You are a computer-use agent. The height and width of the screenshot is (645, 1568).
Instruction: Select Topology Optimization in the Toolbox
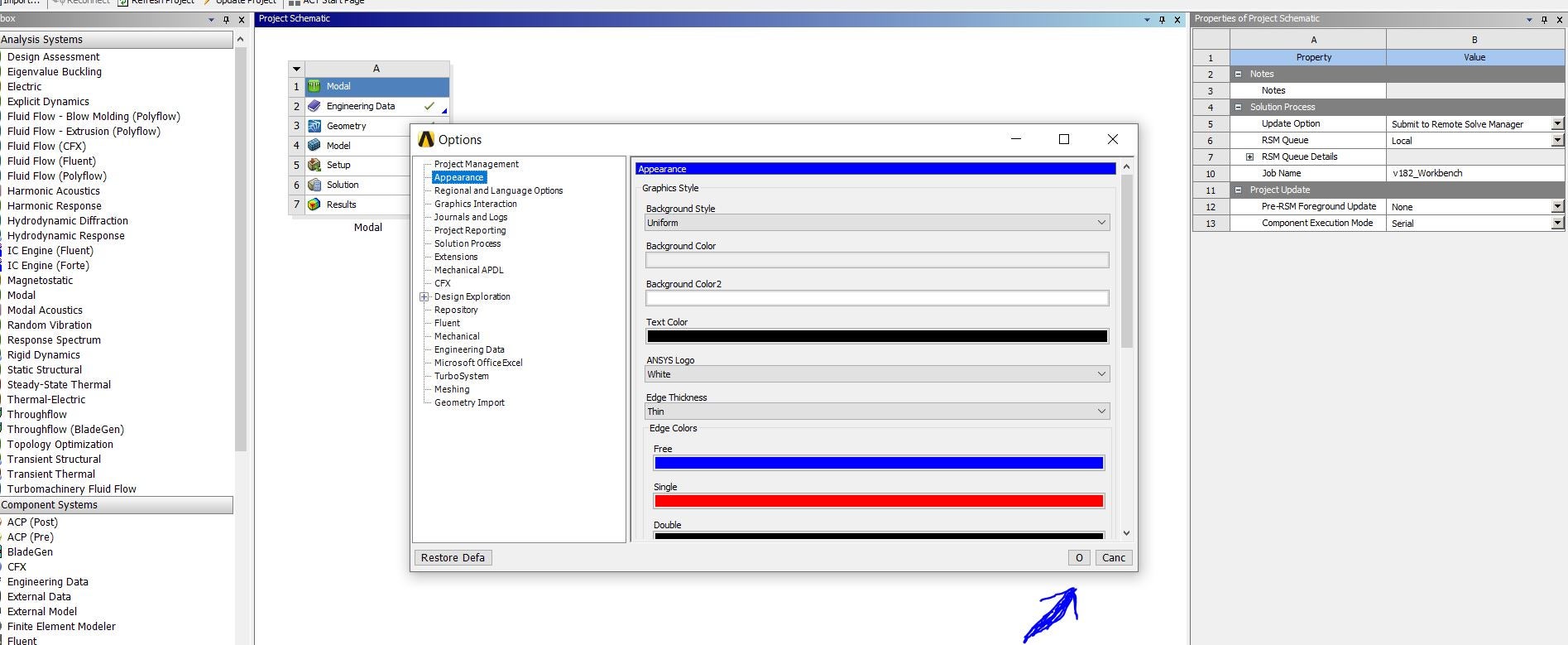pyautogui.click(x=60, y=444)
